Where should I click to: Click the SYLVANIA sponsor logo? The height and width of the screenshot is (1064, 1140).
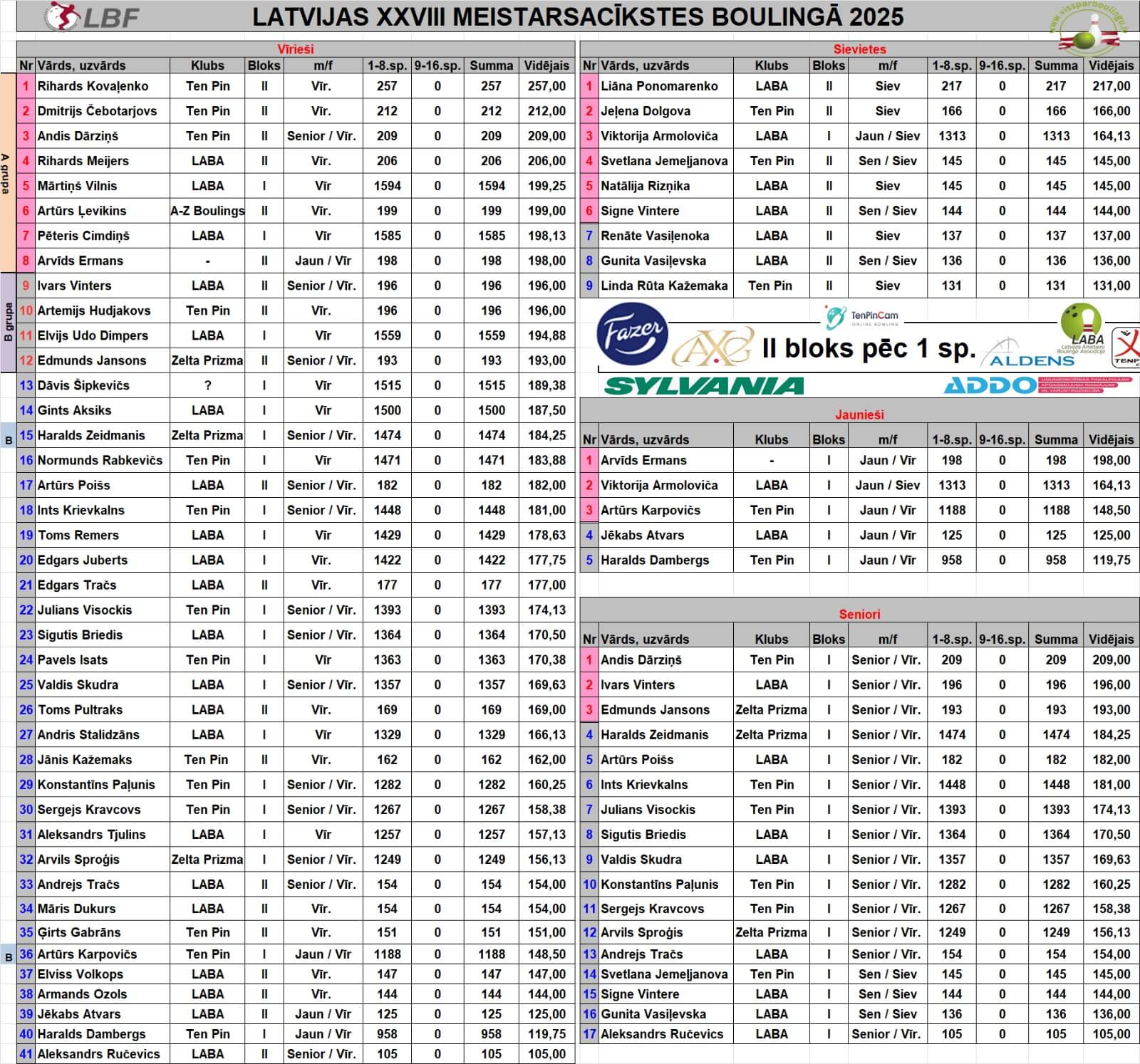tap(704, 386)
